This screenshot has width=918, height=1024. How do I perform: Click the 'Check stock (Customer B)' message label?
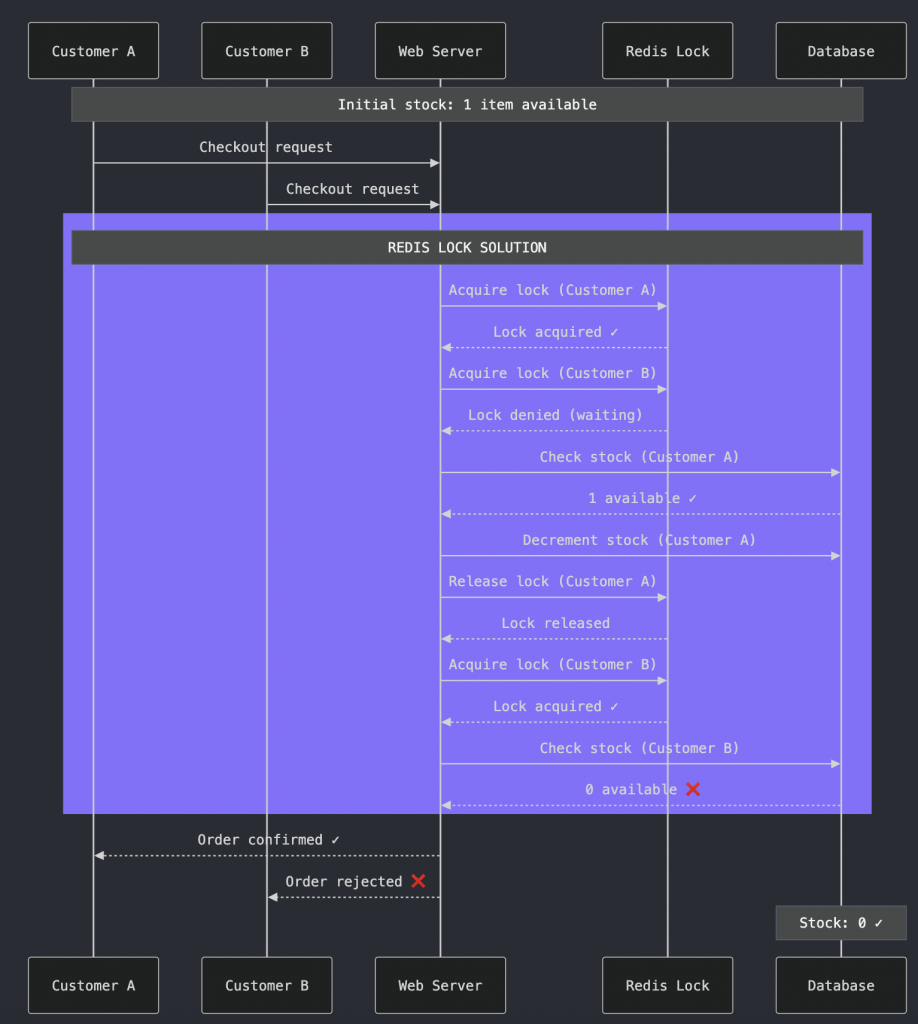(639, 748)
